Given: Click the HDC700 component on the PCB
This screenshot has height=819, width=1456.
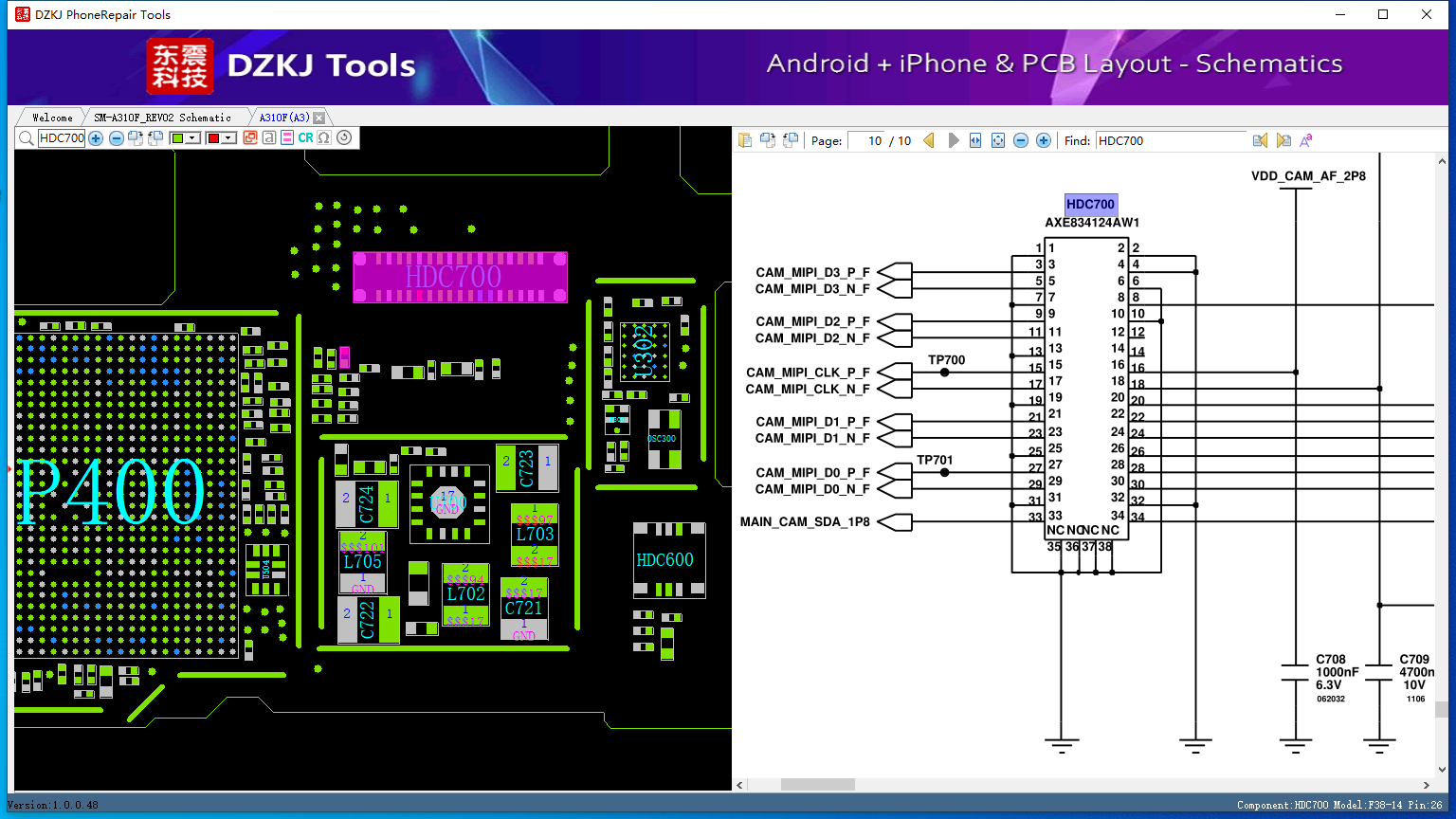Looking at the screenshot, I should 460,277.
